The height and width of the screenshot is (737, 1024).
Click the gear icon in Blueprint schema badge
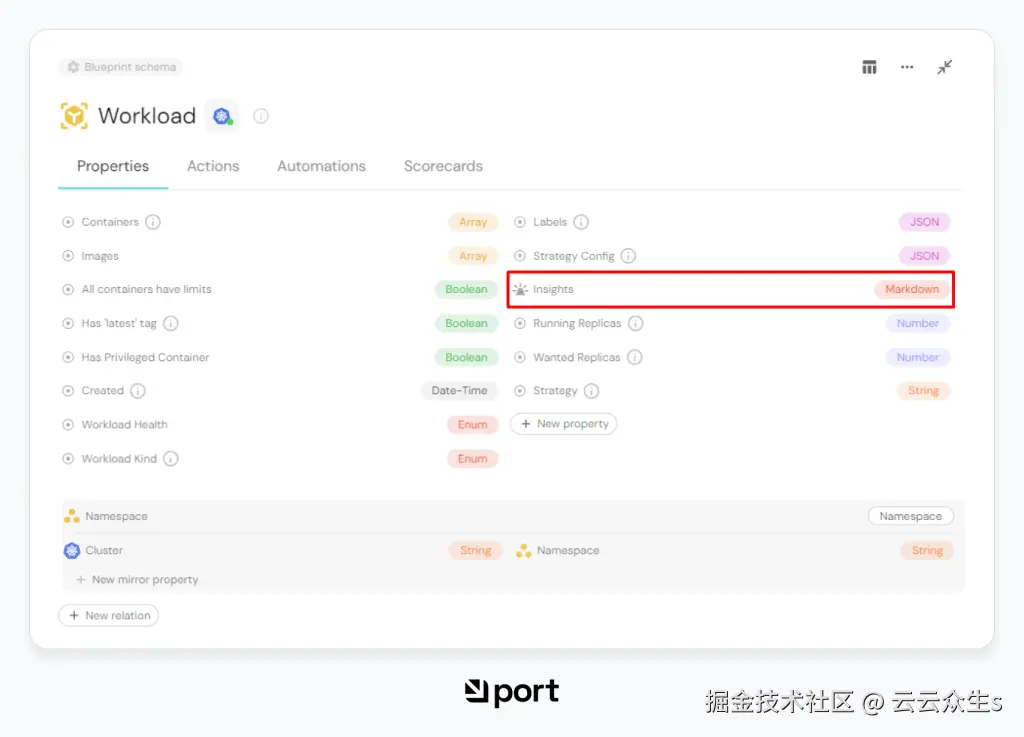pos(73,67)
